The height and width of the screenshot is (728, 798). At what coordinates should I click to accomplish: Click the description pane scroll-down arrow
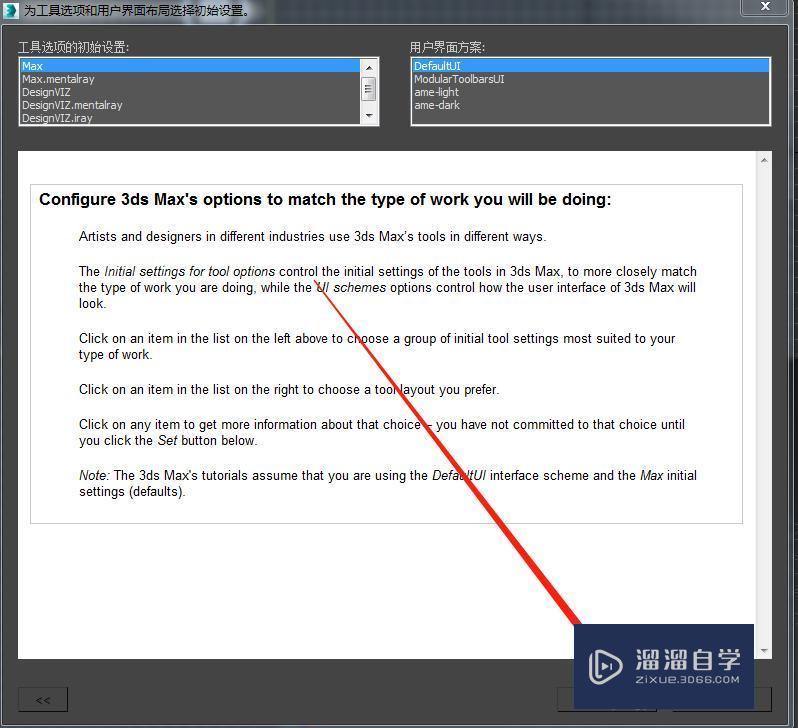764,651
